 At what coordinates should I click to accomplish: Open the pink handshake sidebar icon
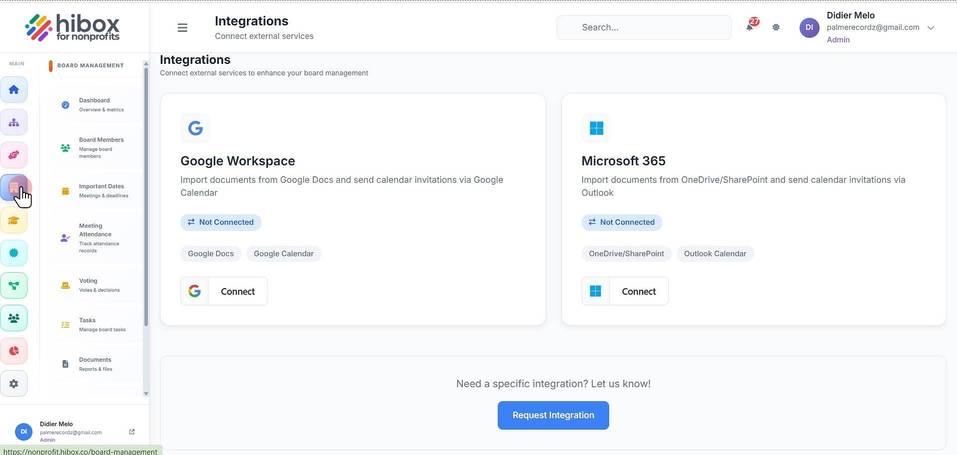(x=13, y=155)
